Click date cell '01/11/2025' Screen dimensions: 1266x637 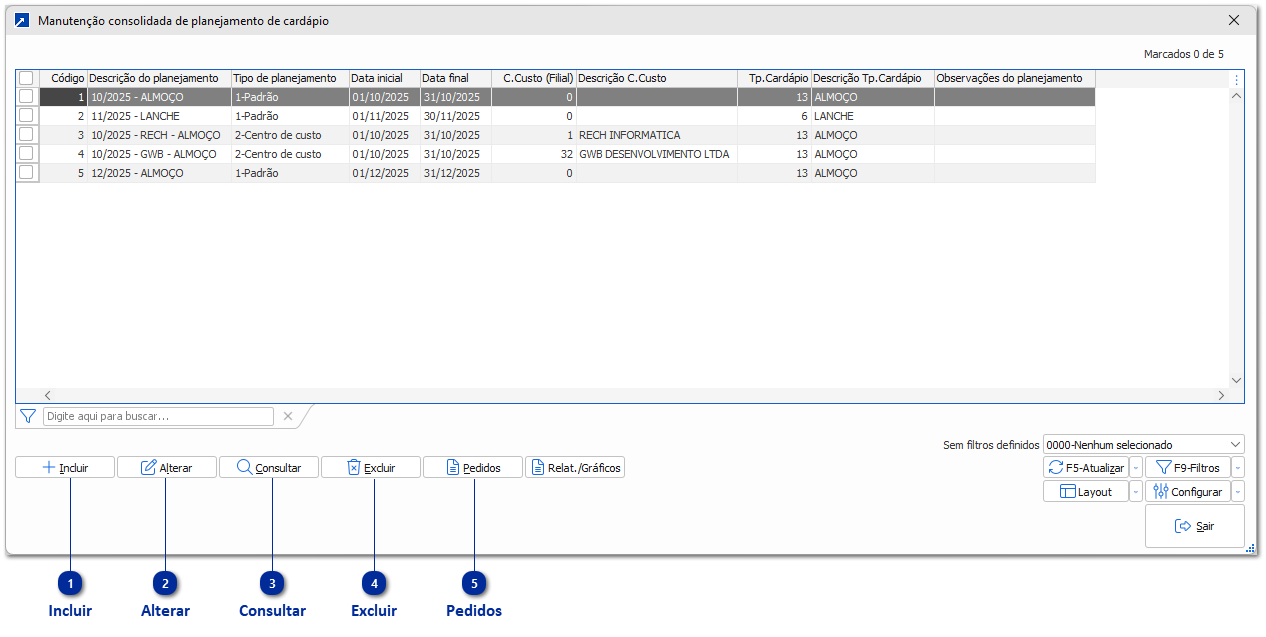(x=384, y=116)
